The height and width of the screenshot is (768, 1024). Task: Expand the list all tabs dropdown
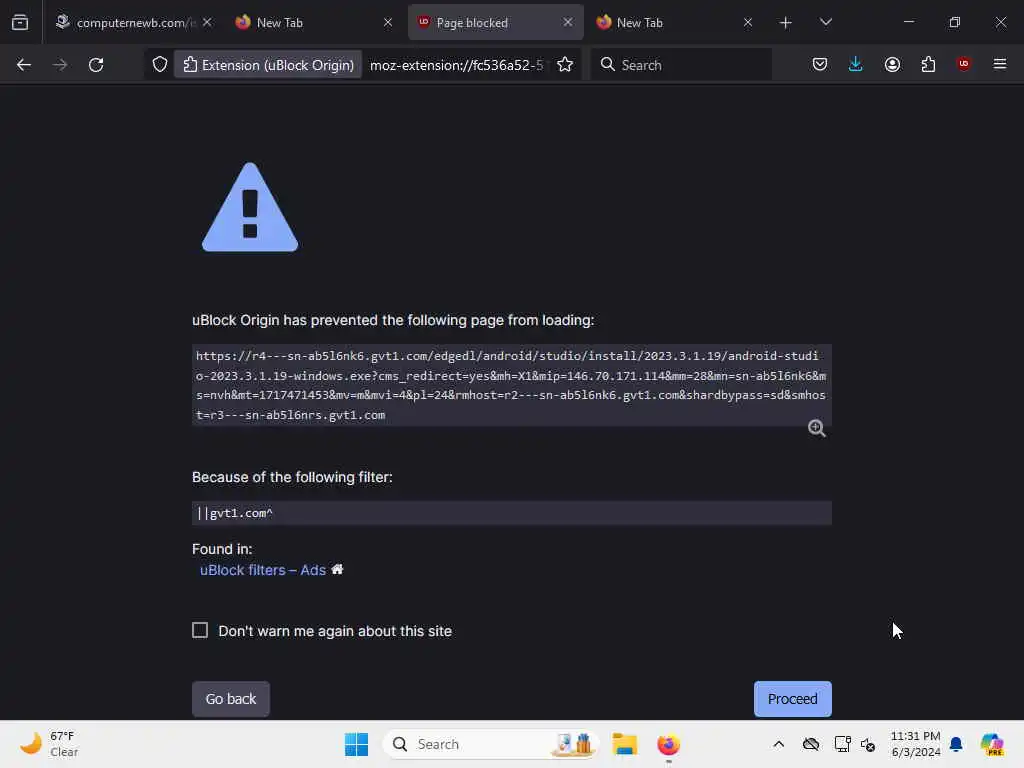click(x=825, y=22)
